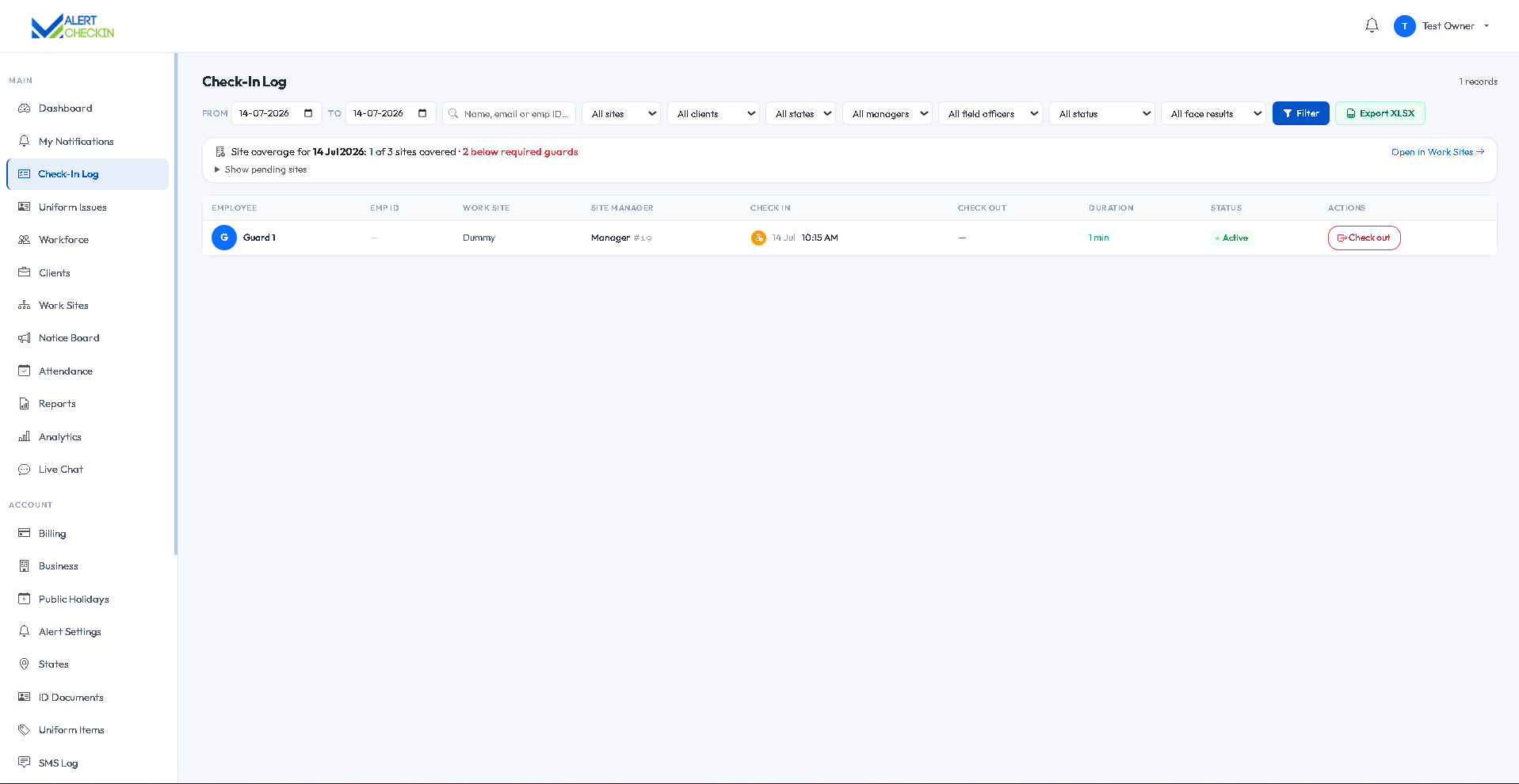Open Work Sites menu item
The image size is (1519, 784).
(x=87, y=305)
